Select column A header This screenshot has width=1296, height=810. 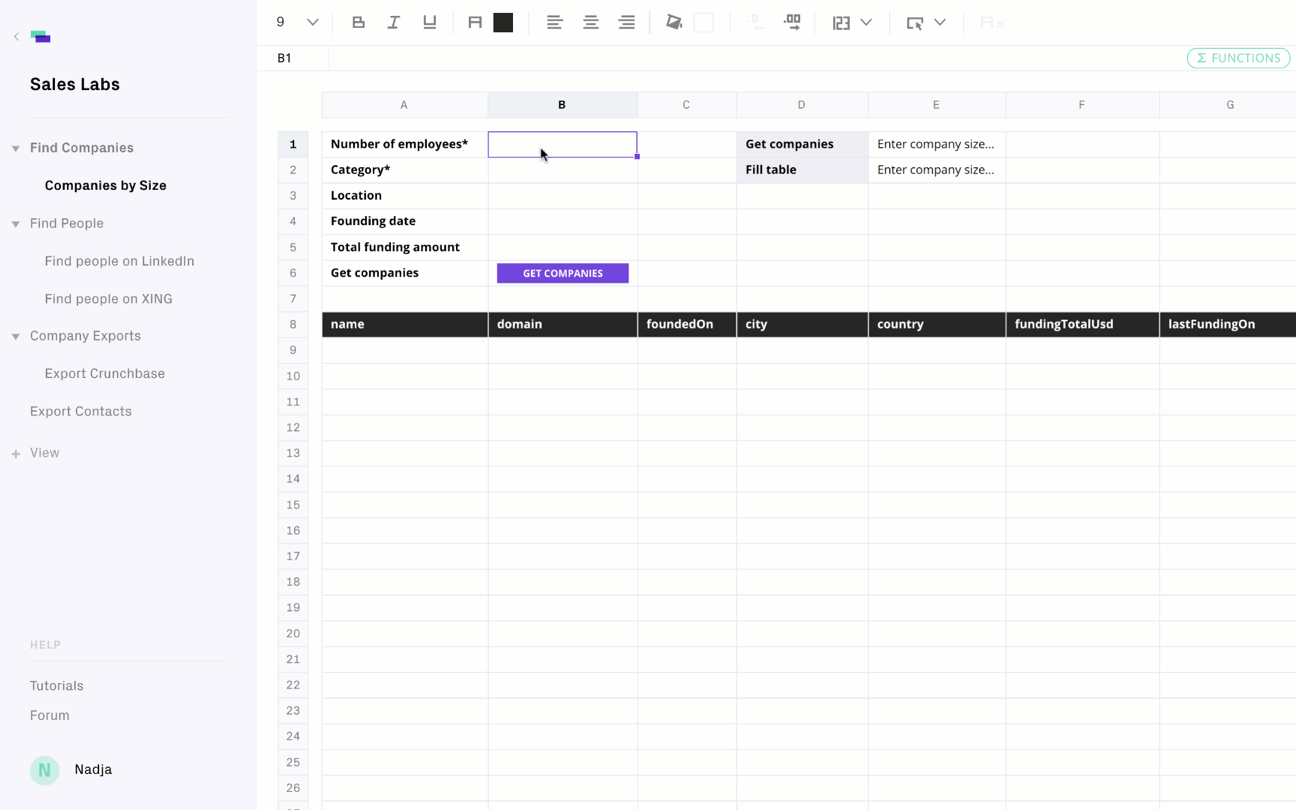[404, 104]
